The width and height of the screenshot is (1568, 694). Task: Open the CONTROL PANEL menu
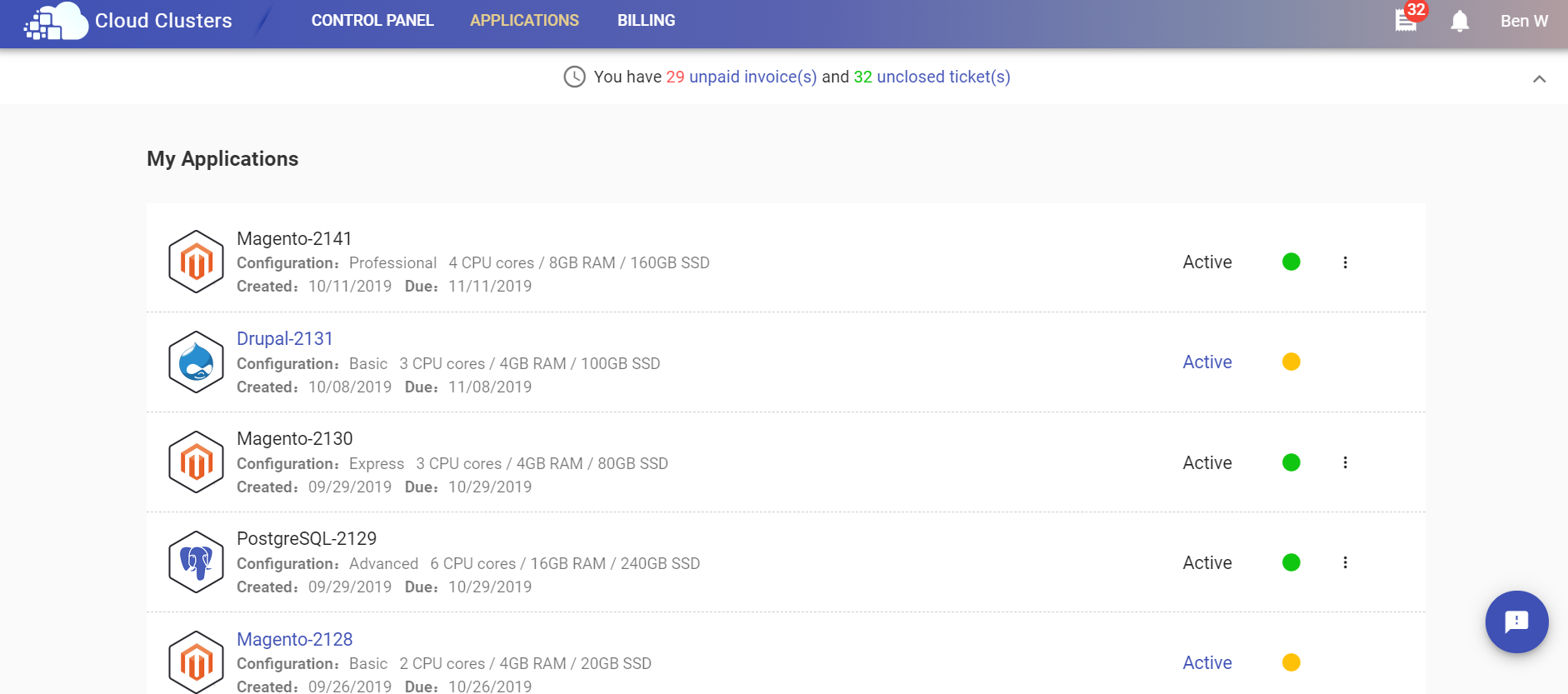pyautogui.click(x=372, y=20)
